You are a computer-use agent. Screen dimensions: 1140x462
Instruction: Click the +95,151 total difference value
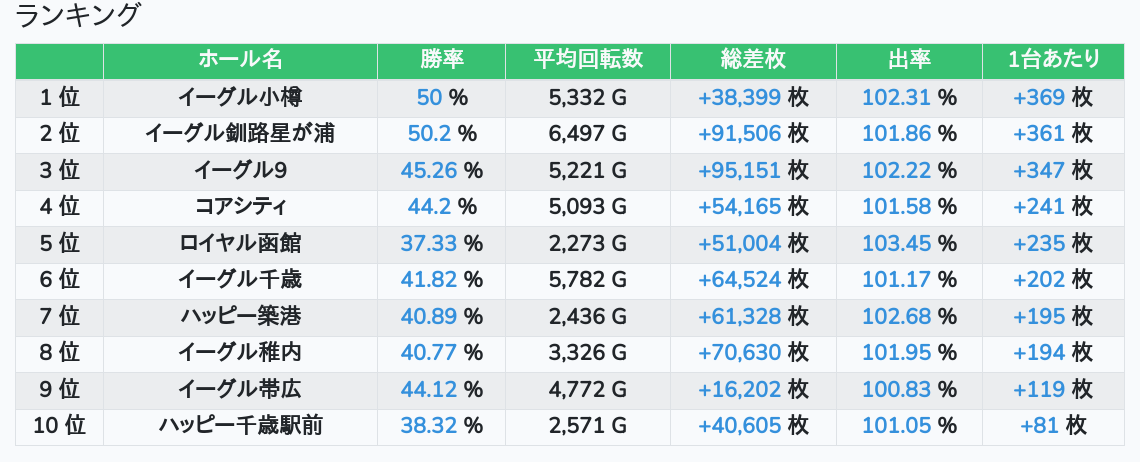pos(739,171)
